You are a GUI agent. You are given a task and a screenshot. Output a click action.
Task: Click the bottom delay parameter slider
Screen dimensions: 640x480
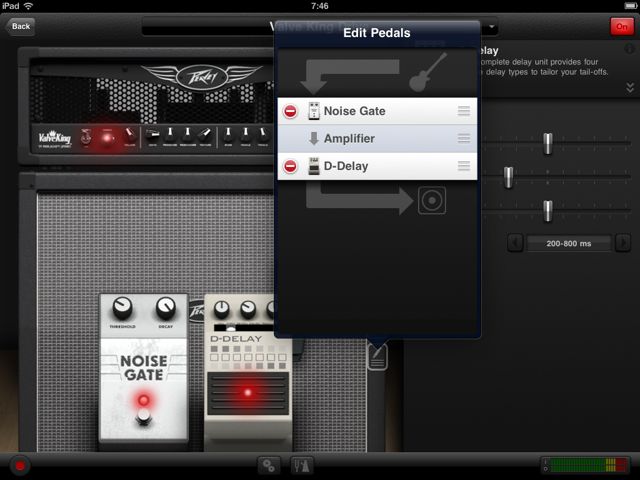[548, 211]
